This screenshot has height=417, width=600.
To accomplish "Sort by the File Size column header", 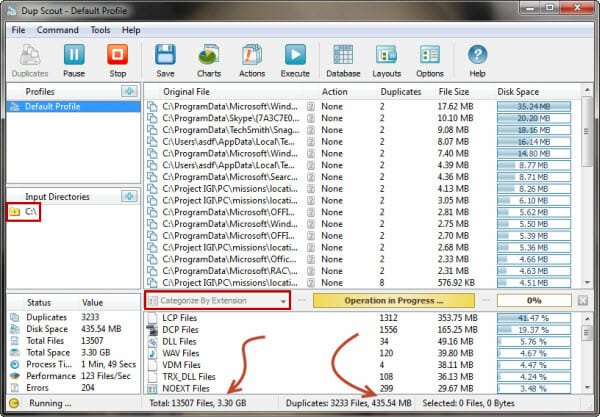I will [453, 91].
